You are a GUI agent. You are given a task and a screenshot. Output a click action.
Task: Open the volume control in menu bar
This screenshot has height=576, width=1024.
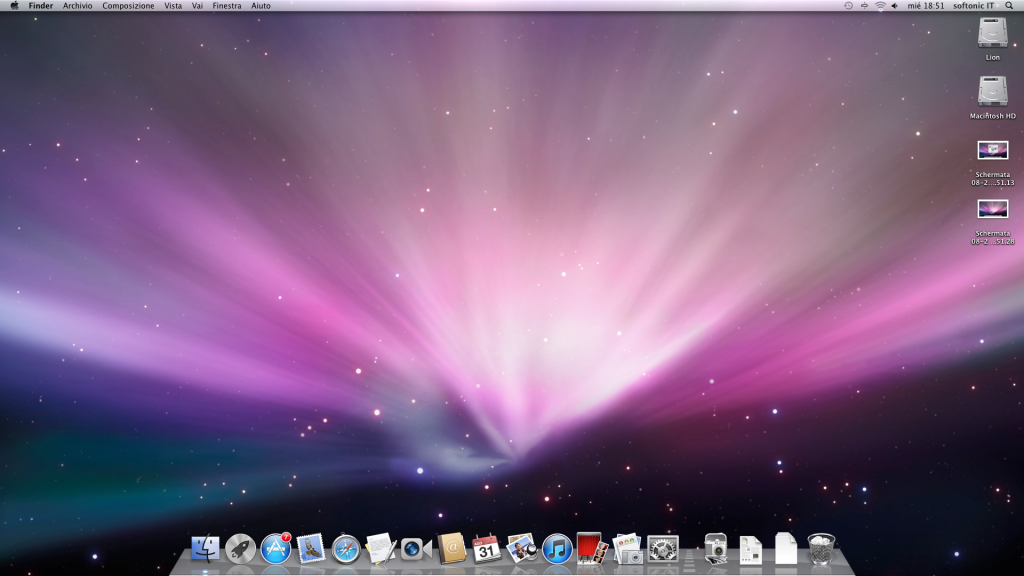(x=895, y=6)
